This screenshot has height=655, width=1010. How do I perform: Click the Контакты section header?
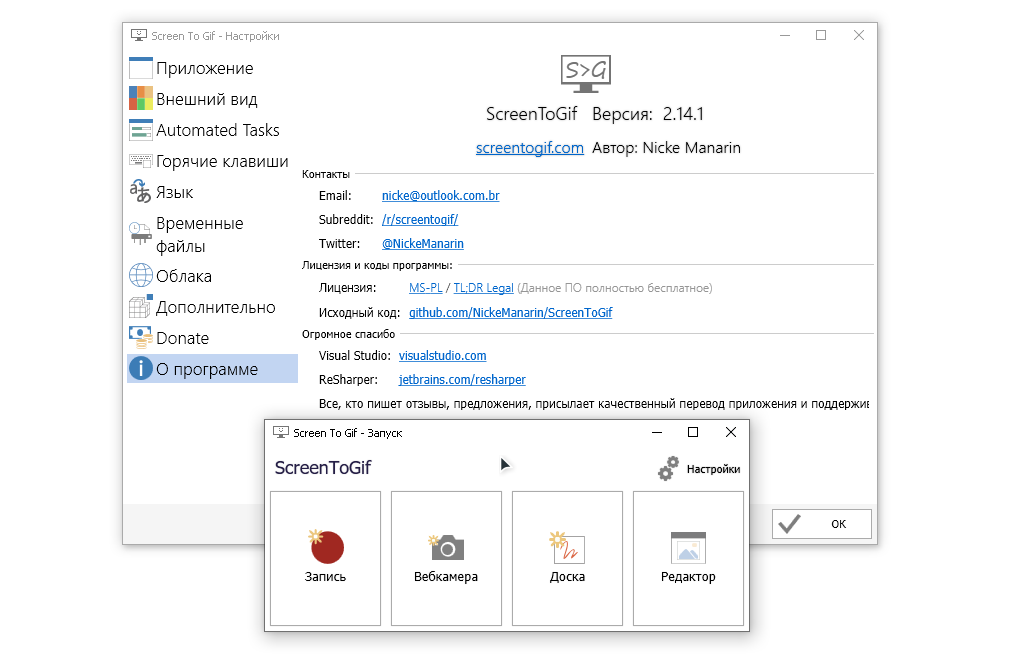coord(326,174)
